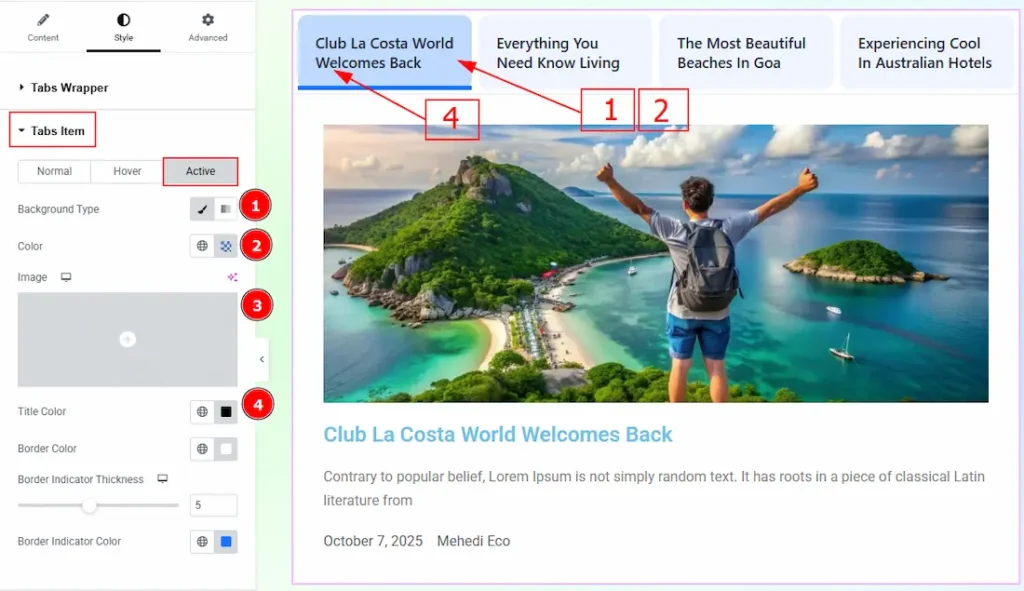Open responsive device icon next to Image
This screenshot has height=591, width=1024.
click(66, 277)
